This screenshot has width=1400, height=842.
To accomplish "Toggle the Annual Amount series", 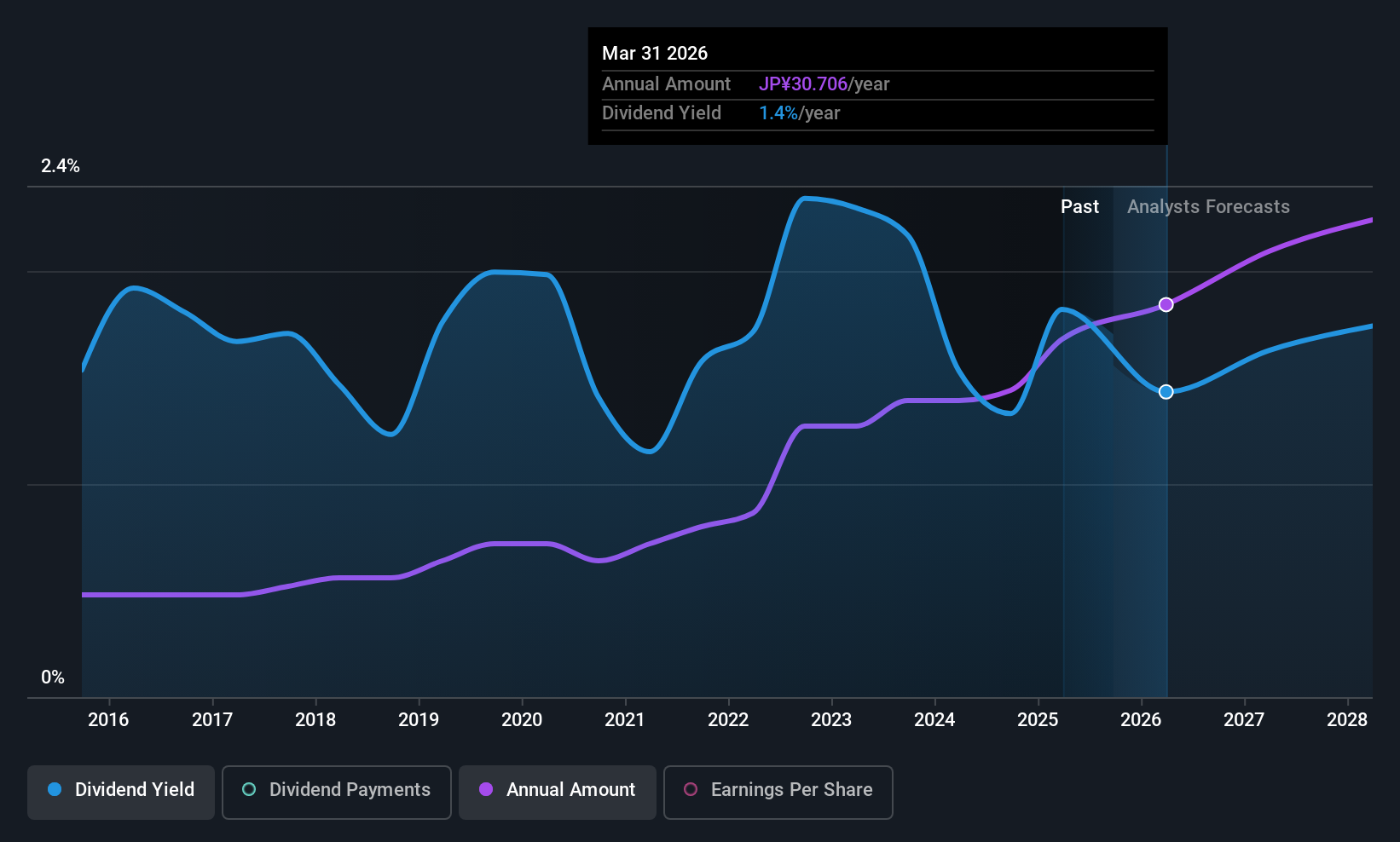I will click(558, 793).
